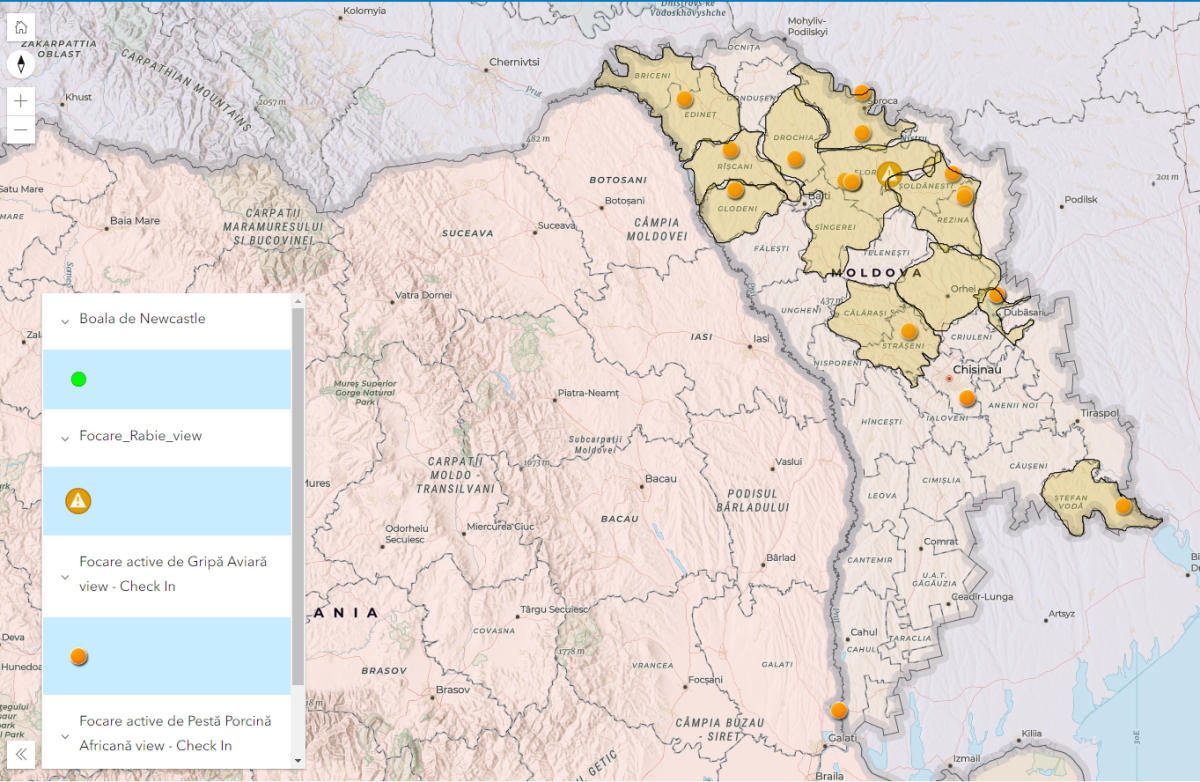This screenshot has width=1200, height=782.
Task: Select the orange marker in Rezina district
Action: [964, 196]
